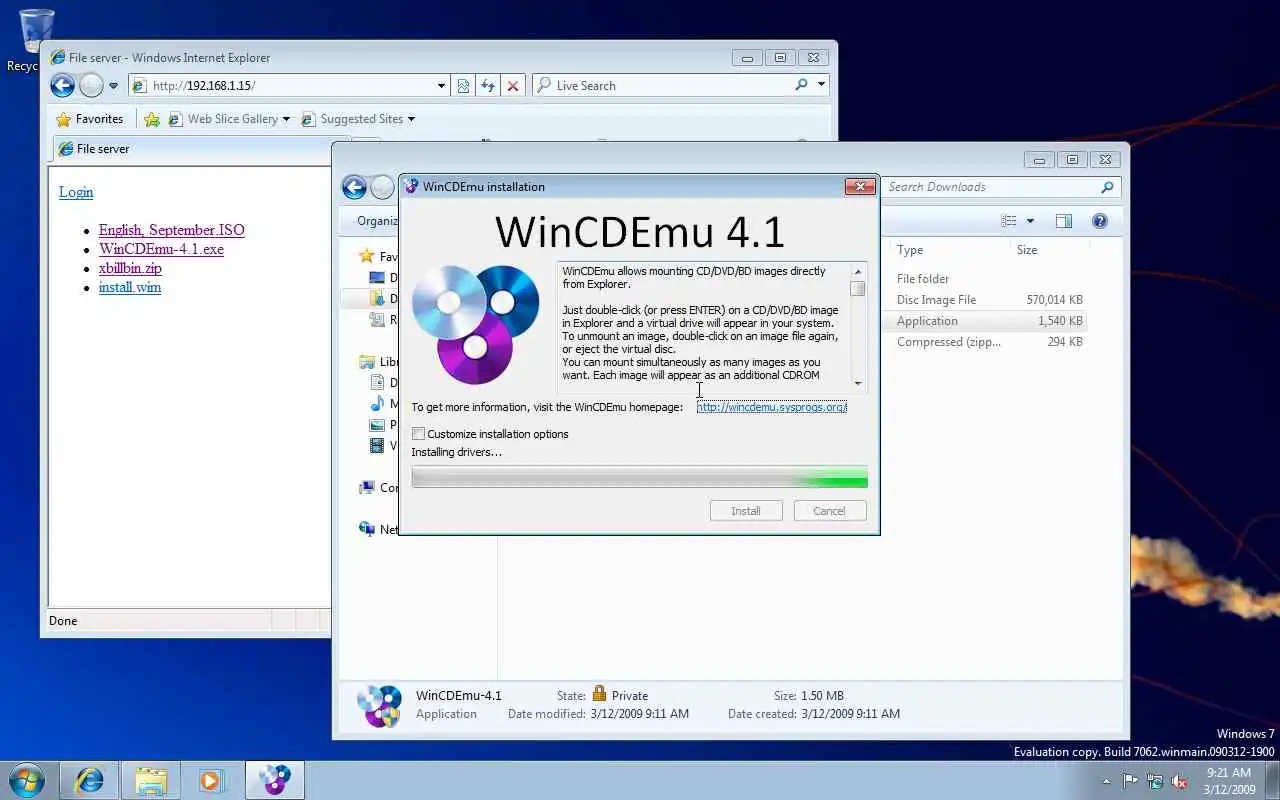This screenshot has width=1280, height=800.
Task: Click the WinCDEmu installation title bar icon
Action: click(x=411, y=186)
